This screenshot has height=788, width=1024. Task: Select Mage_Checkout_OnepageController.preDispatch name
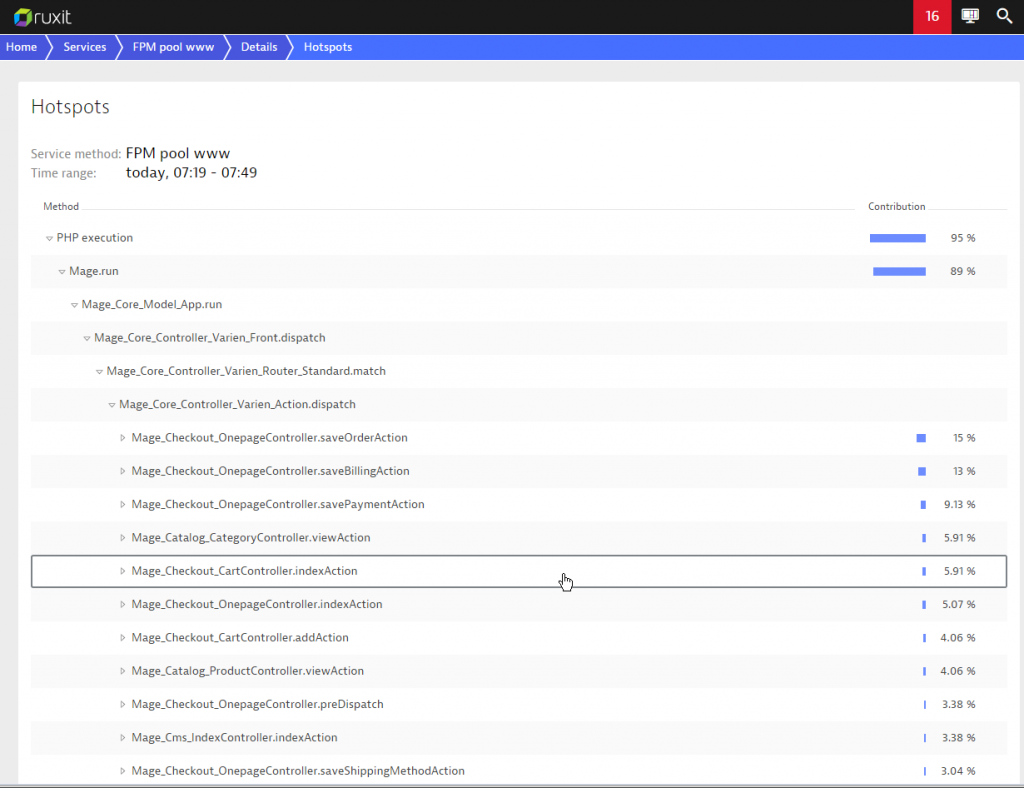click(x=257, y=704)
